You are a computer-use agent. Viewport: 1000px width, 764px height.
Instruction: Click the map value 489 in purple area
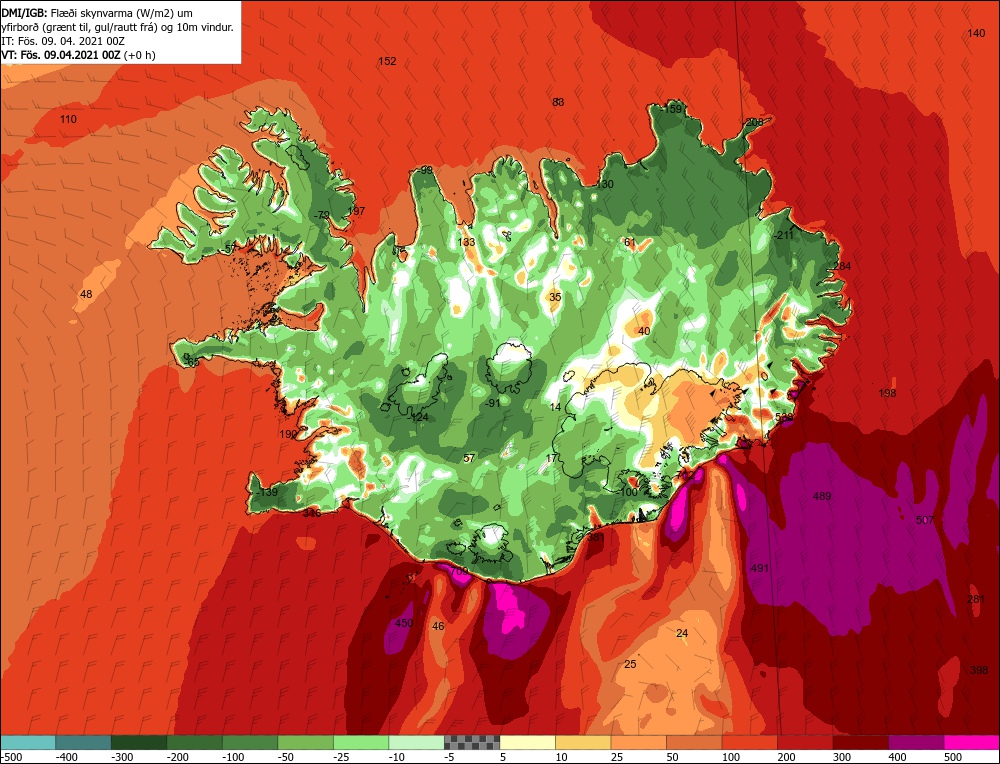[822, 496]
